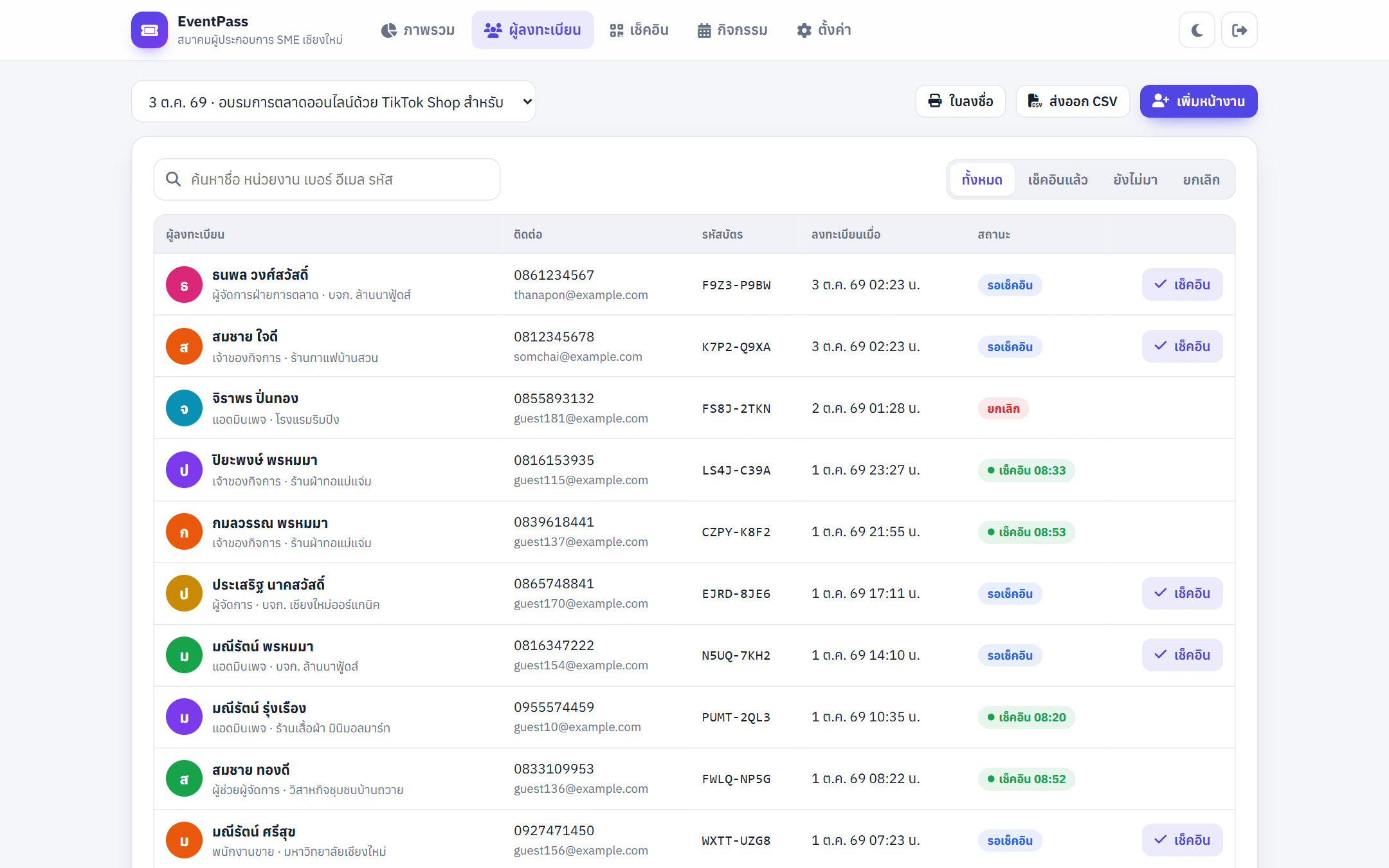Click avatar of จิราพร ปิ่นทอง
Image resolution: width=1389 pixels, height=868 pixels.
185,408
